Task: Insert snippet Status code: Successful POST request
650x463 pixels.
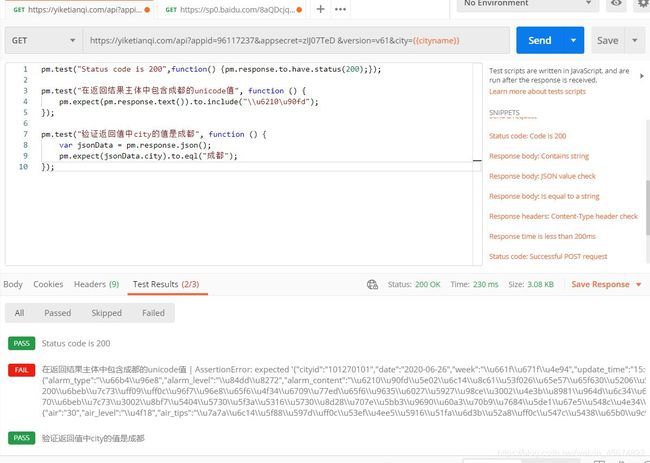Action: click(548, 257)
